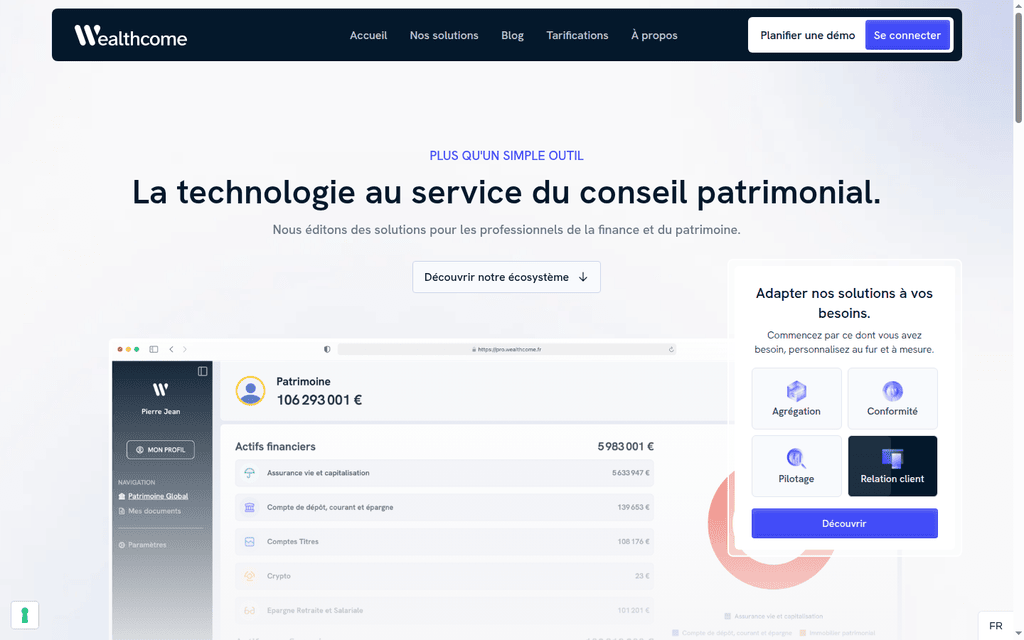The image size is (1024, 640).
Task: Click the Crypto row label
Action: click(279, 576)
